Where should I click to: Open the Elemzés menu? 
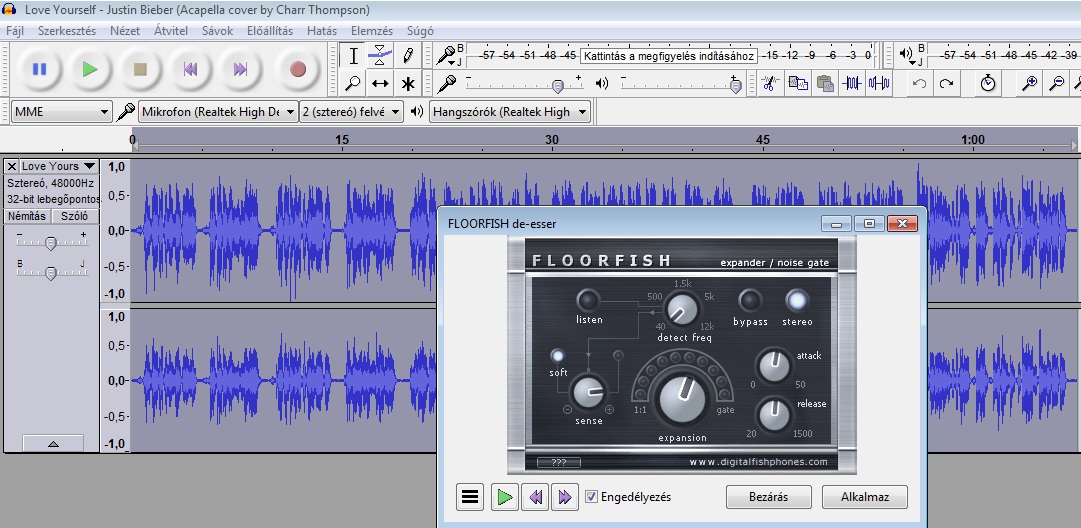click(372, 31)
